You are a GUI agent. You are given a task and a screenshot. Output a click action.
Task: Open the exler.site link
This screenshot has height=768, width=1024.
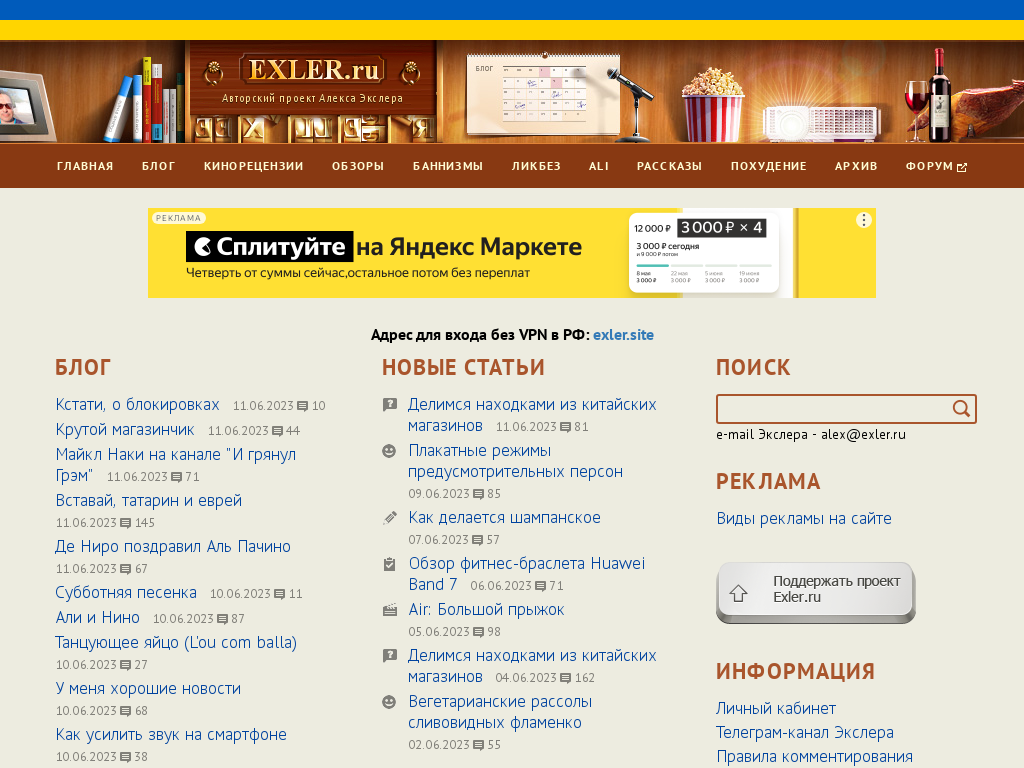(x=623, y=335)
